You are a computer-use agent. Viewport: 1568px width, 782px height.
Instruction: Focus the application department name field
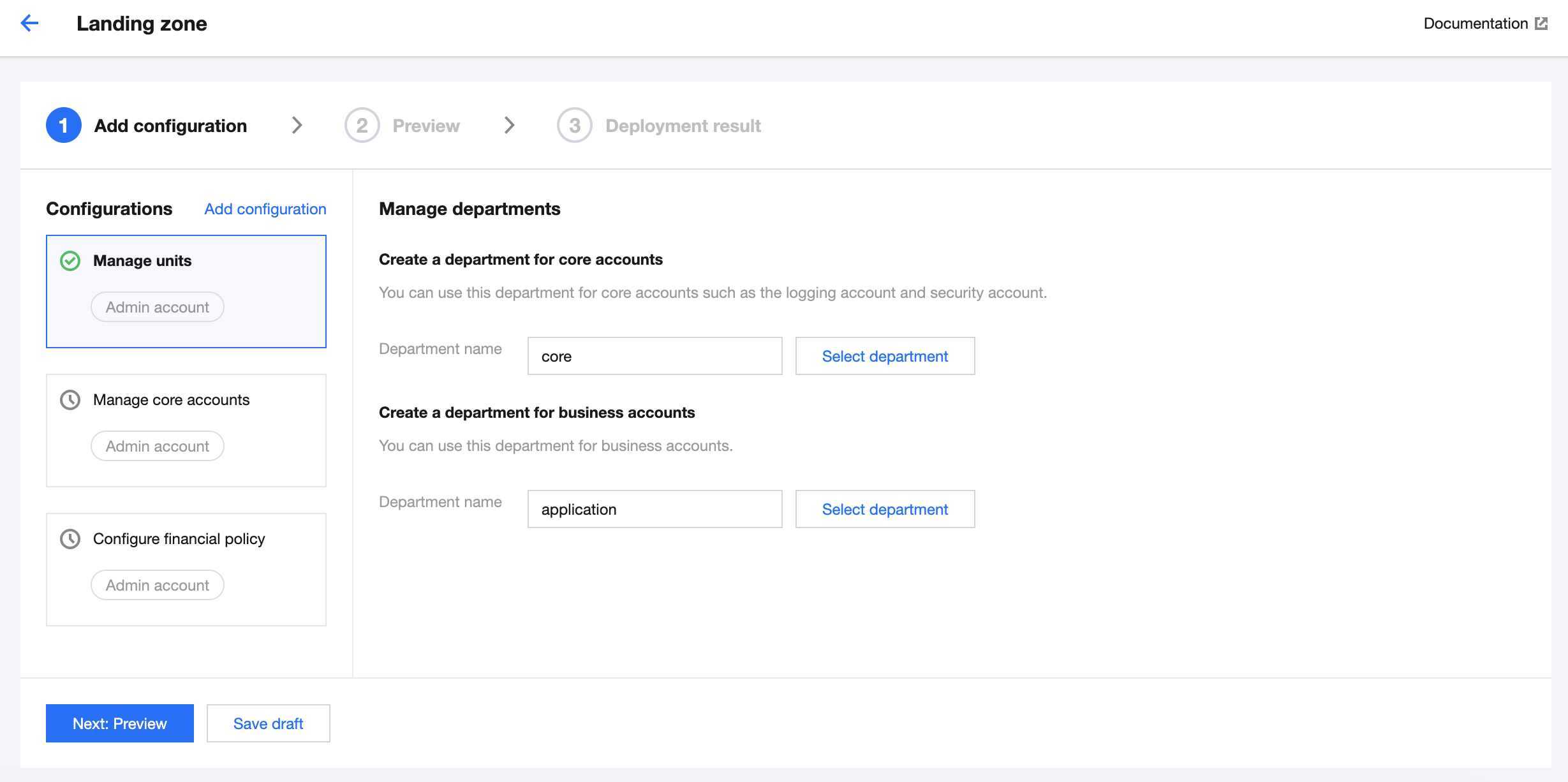point(655,509)
